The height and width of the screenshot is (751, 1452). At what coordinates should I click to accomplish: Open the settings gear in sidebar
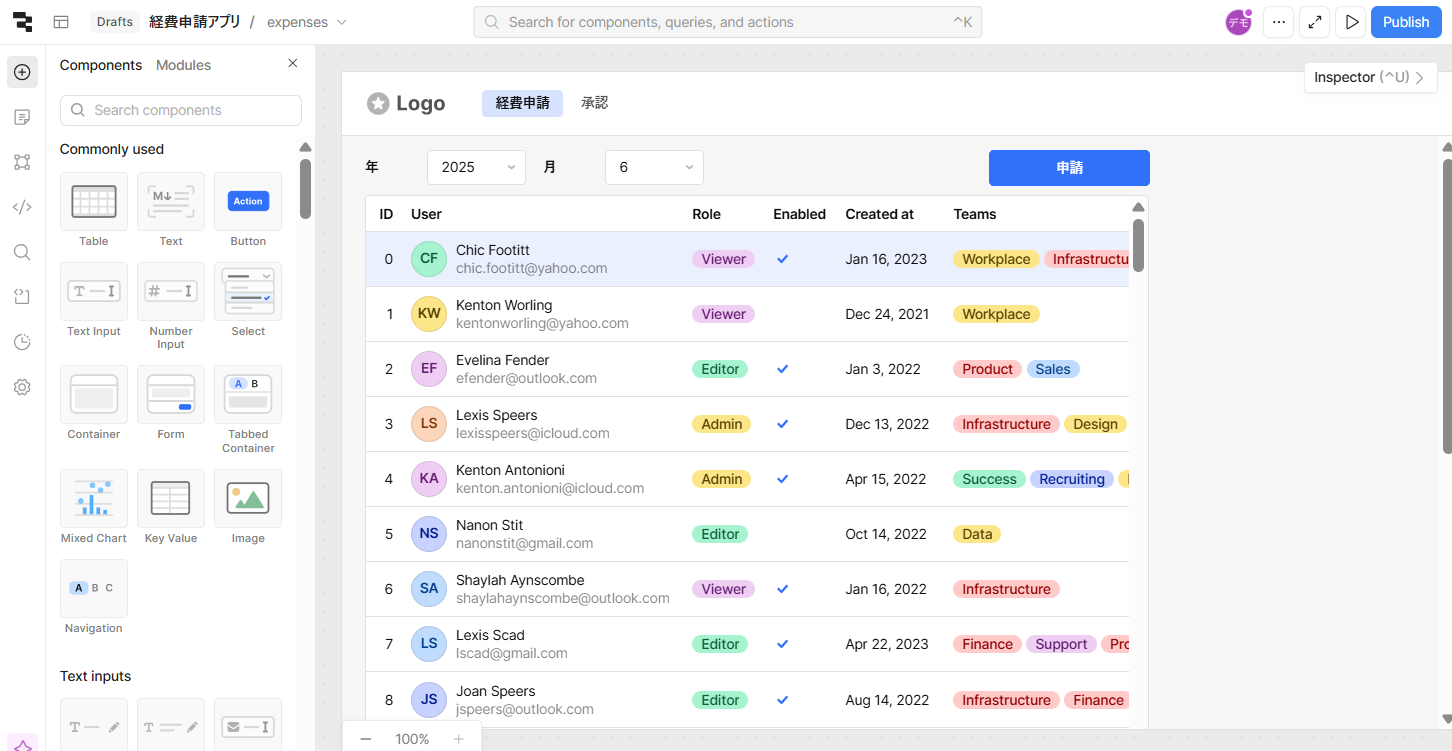click(x=22, y=387)
